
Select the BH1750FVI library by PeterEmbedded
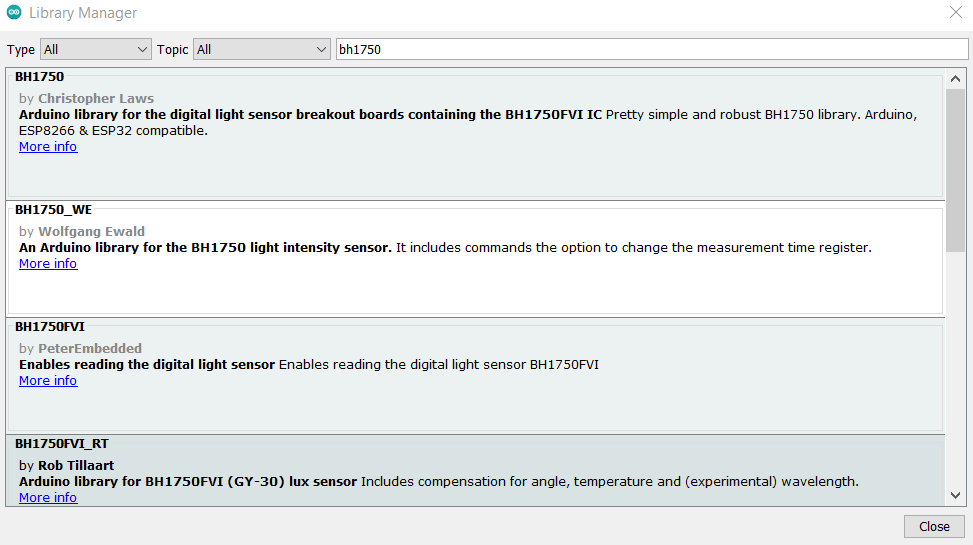click(x=475, y=376)
